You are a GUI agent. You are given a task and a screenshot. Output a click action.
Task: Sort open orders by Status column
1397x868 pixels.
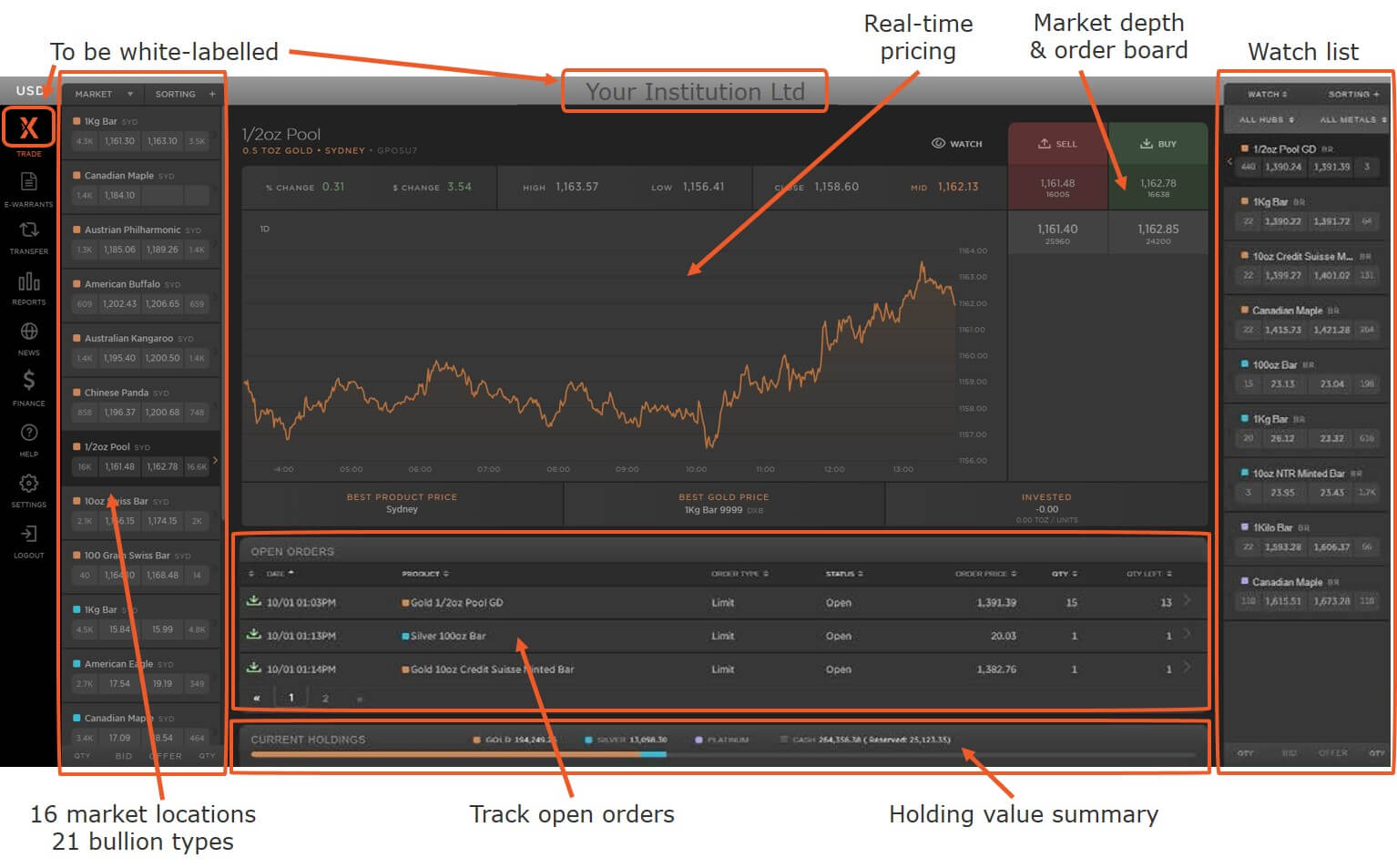tap(844, 574)
